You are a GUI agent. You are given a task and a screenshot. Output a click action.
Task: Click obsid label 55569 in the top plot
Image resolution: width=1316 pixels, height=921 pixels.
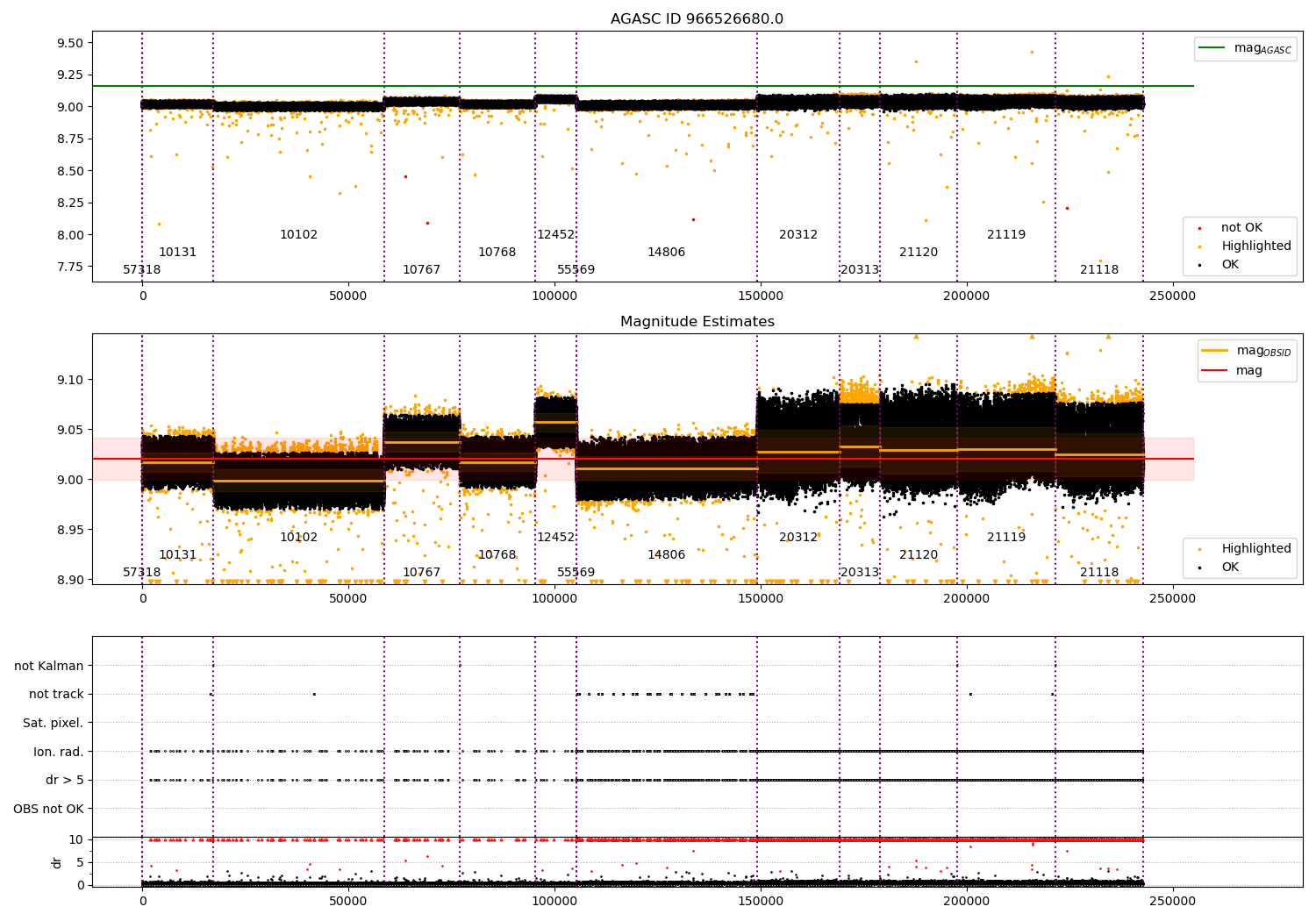576,269
